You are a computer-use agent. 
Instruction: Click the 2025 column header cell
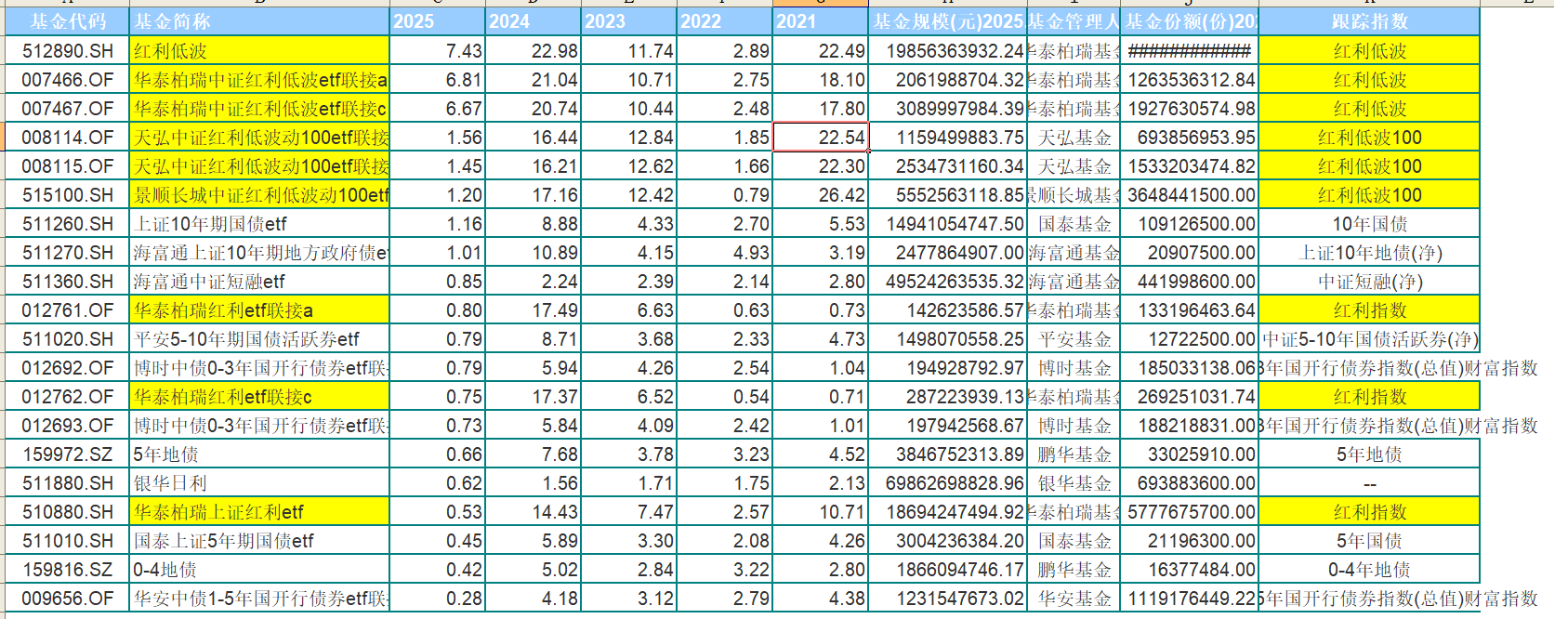coord(438,21)
